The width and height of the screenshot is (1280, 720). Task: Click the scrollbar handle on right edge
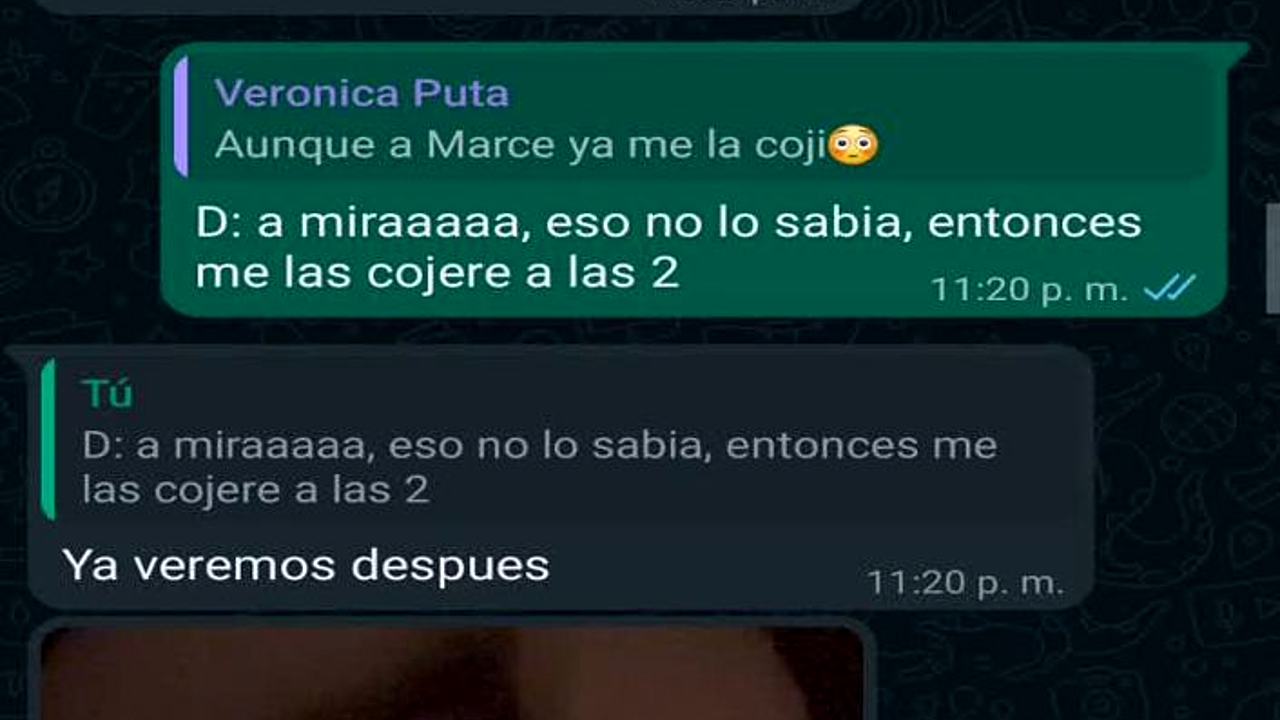point(1272,260)
